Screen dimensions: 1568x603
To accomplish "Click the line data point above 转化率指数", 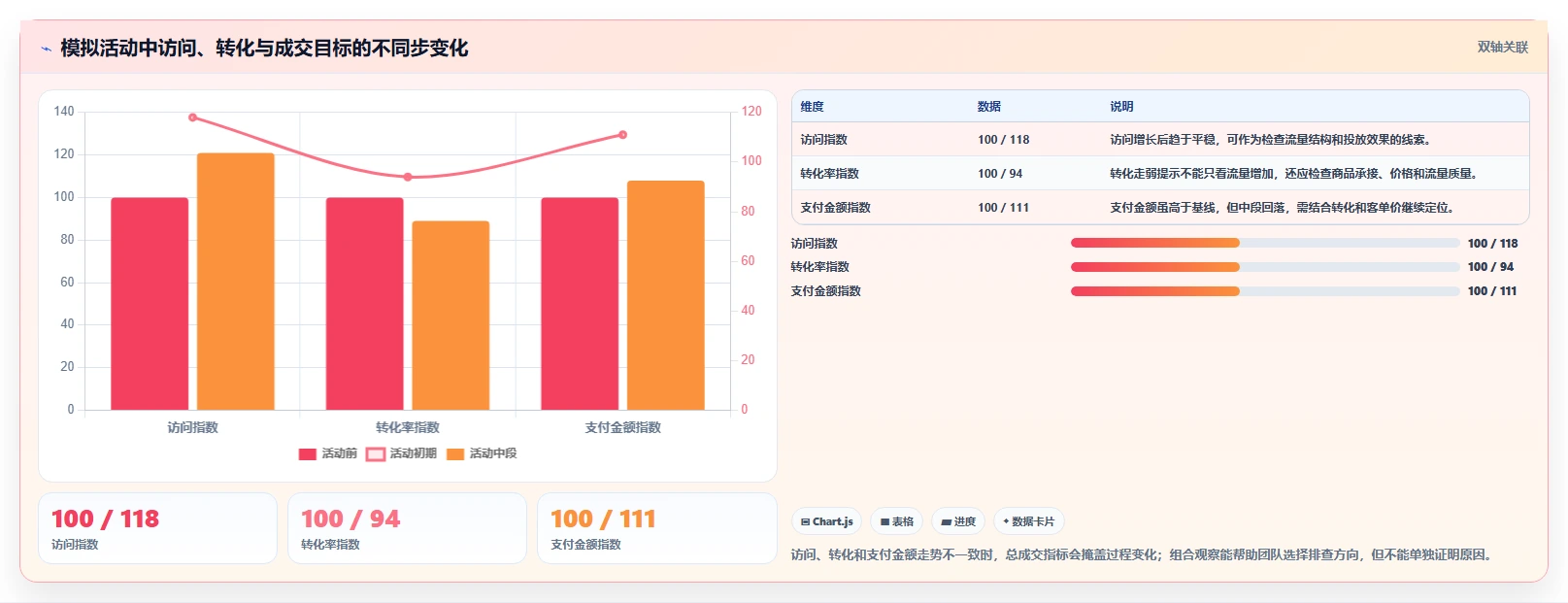I will pyautogui.click(x=408, y=177).
